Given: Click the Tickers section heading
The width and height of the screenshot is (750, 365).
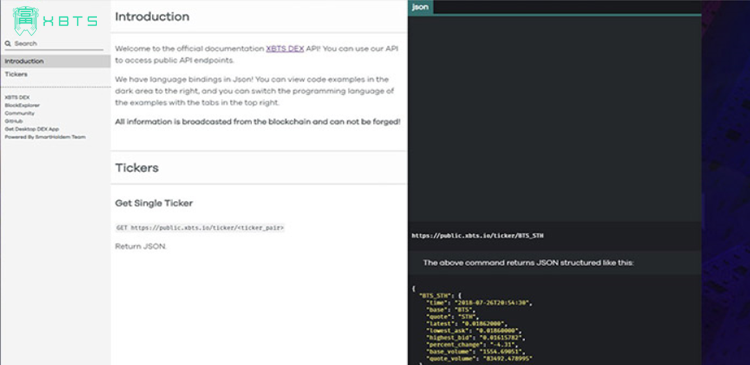Looking at the screenshot, I should click(x=137, y=168).
